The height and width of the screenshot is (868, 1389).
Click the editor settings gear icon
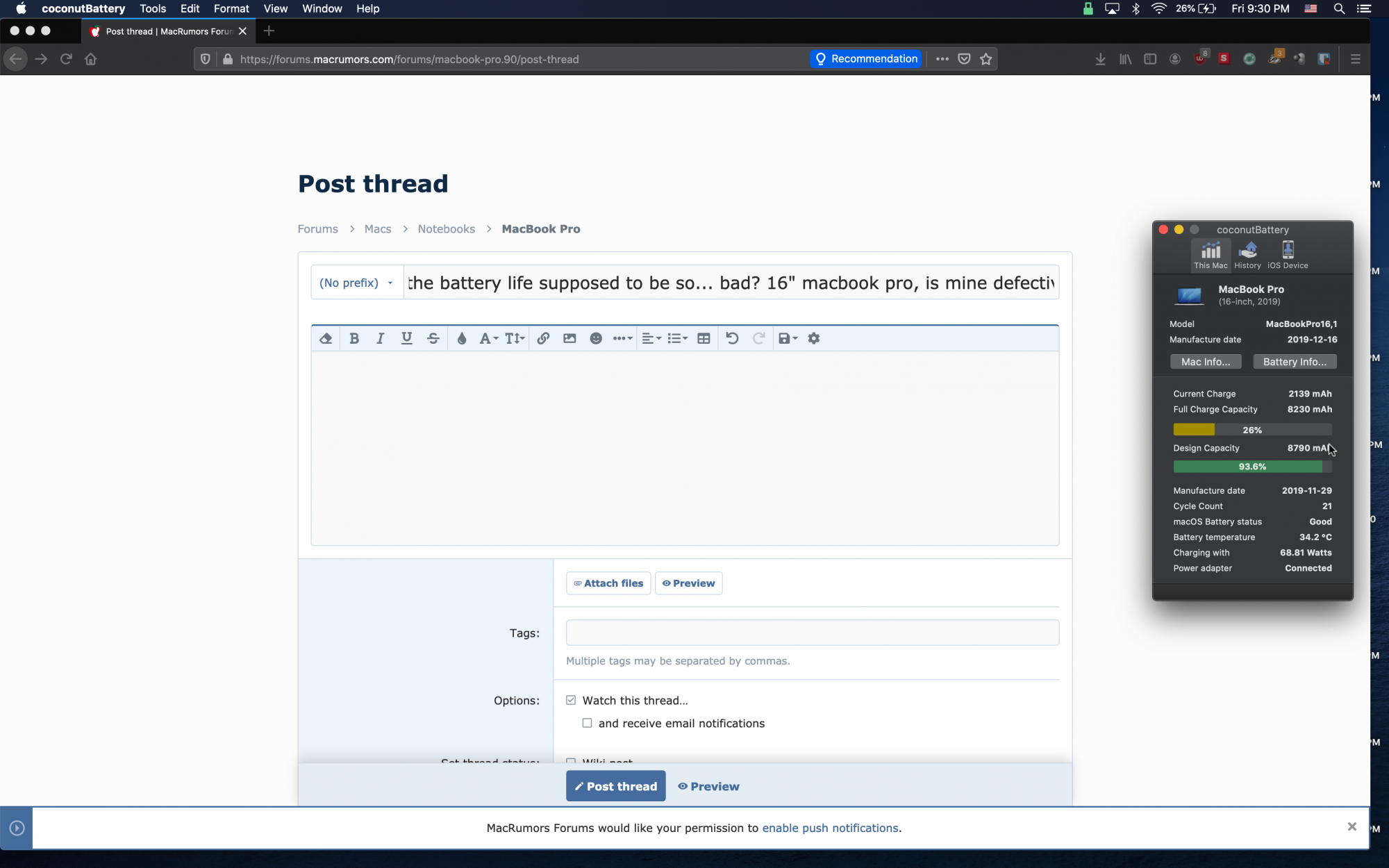coord(814,338)
